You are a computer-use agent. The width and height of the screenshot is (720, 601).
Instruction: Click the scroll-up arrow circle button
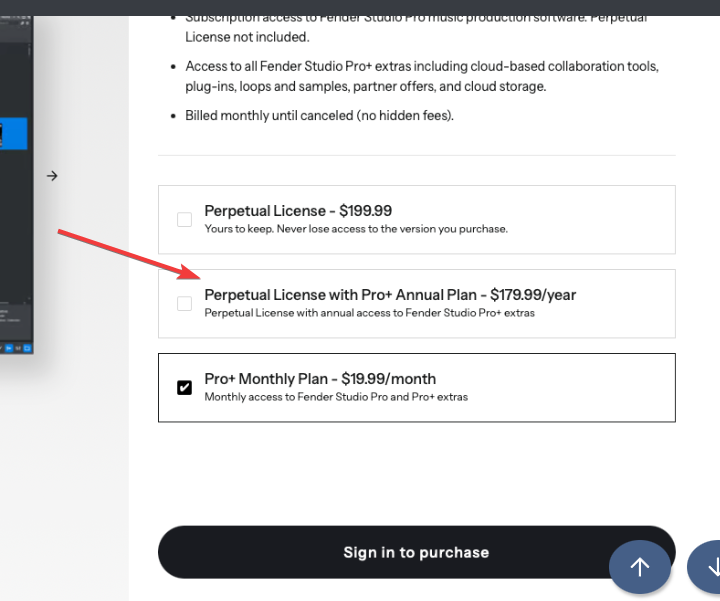[640, 567]
